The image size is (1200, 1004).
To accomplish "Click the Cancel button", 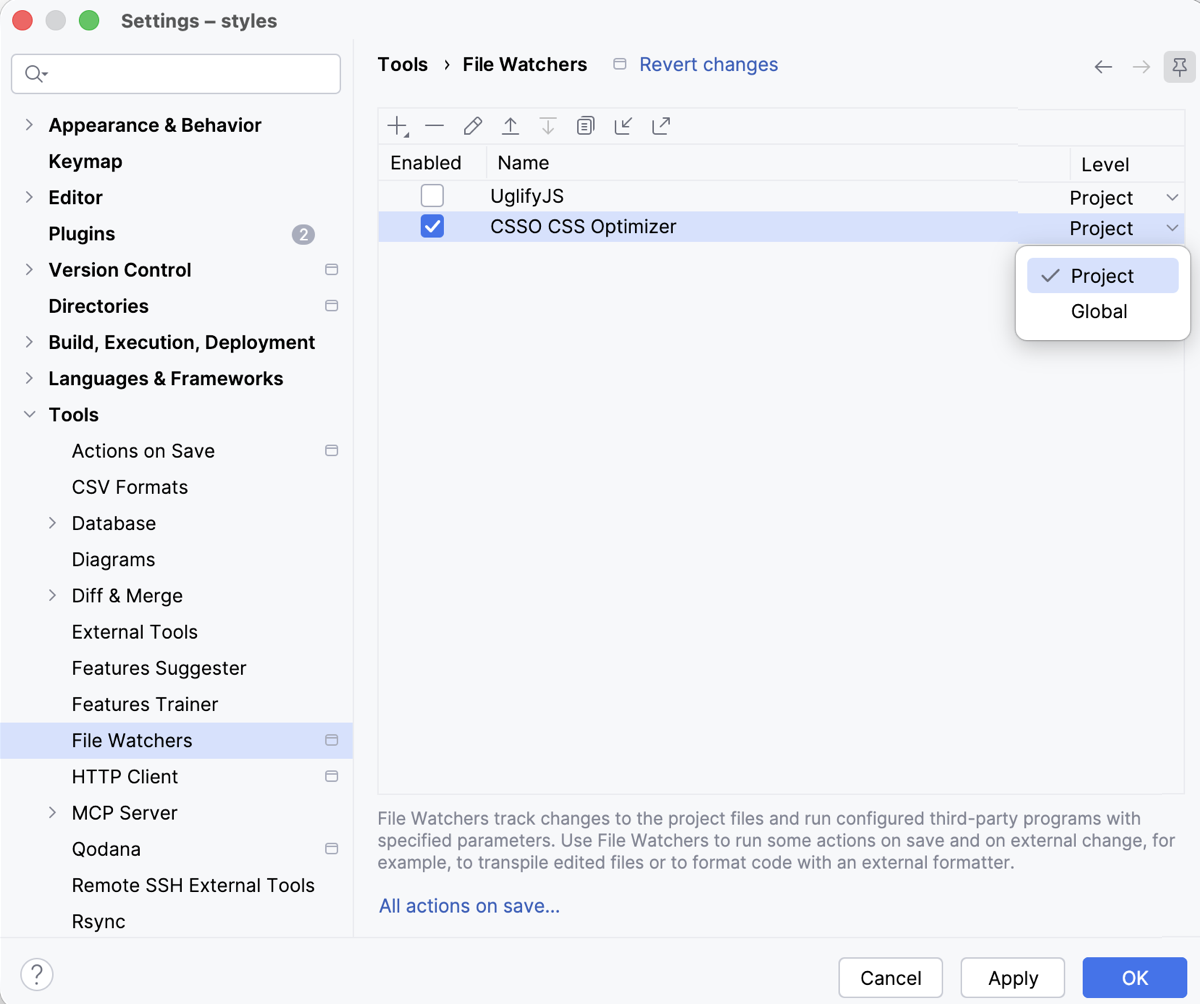I will coord(891,978).
